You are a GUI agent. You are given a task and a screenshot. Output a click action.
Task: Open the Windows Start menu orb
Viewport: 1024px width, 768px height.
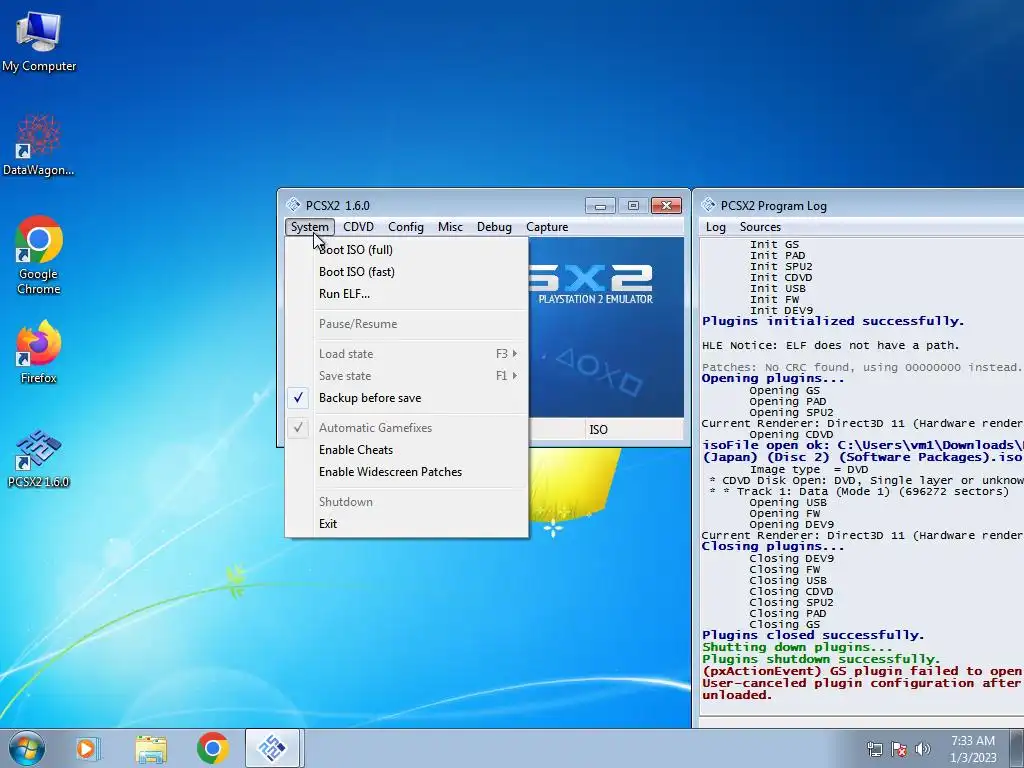point(27,748)
